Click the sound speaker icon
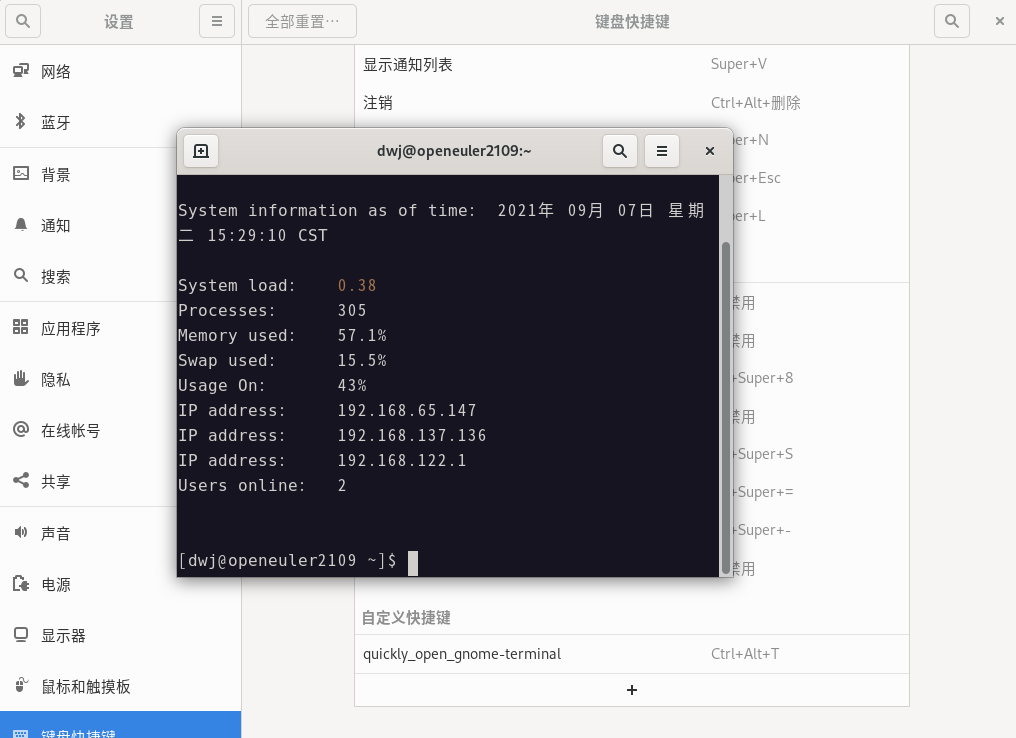 coord(20,533)
